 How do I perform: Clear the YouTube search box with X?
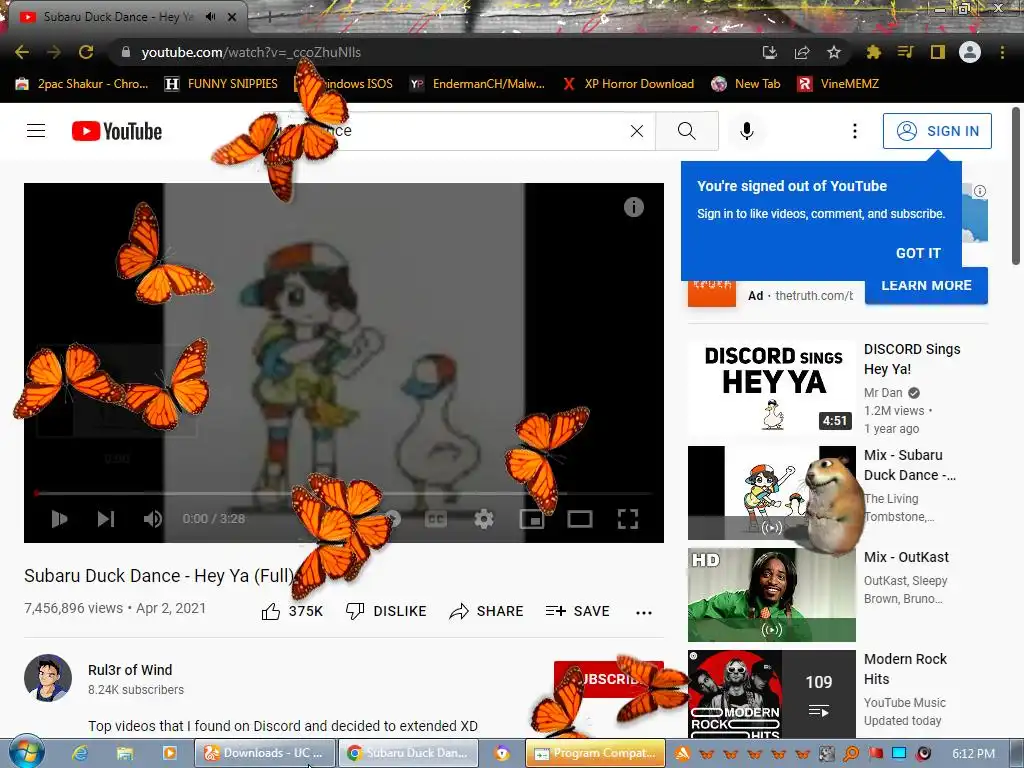637,131
